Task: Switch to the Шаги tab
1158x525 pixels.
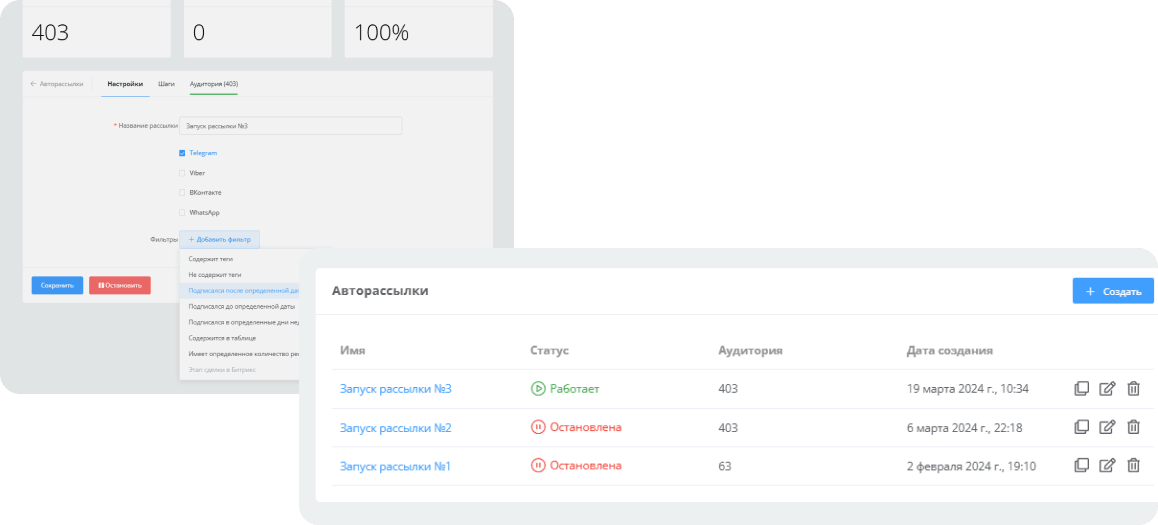Action: pos(166,84)
